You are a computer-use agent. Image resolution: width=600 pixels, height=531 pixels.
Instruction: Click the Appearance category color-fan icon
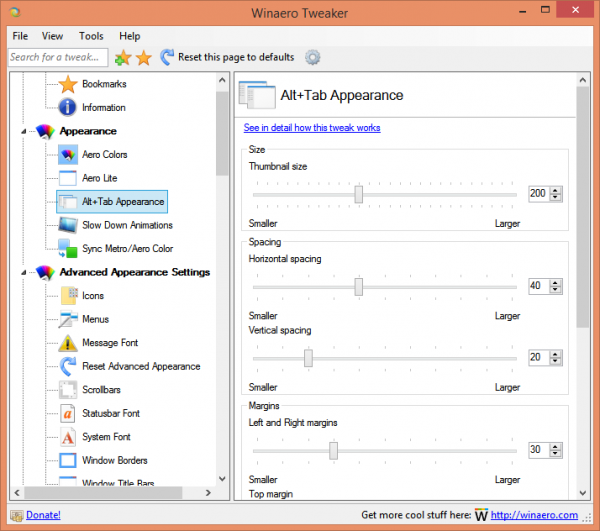(x=45, y=132)
